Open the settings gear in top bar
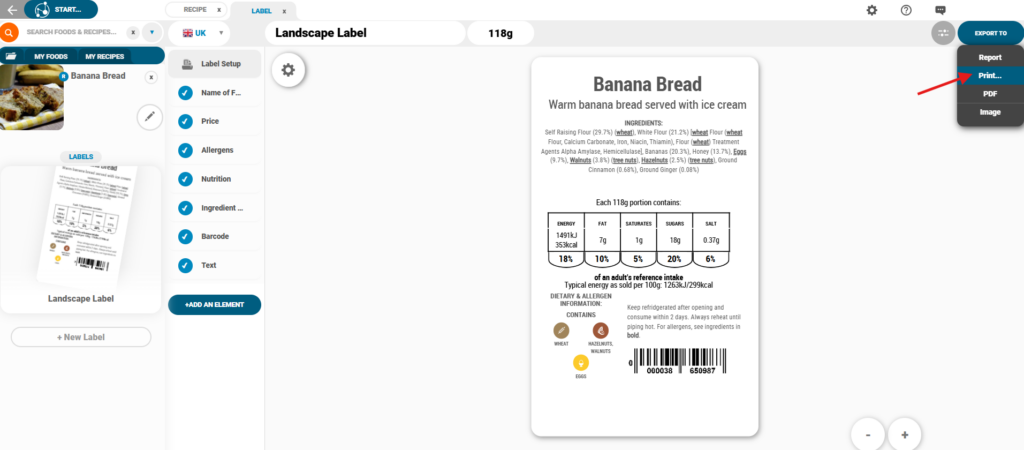 click(872, 10)
